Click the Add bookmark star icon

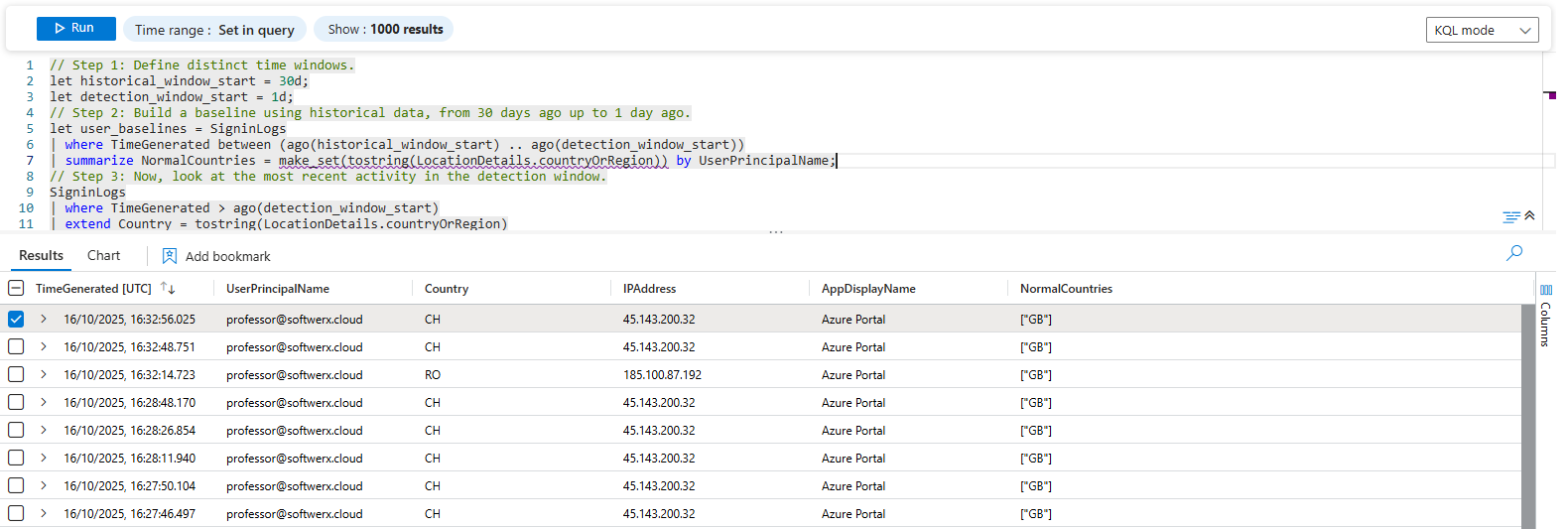(x=170, y=256)
